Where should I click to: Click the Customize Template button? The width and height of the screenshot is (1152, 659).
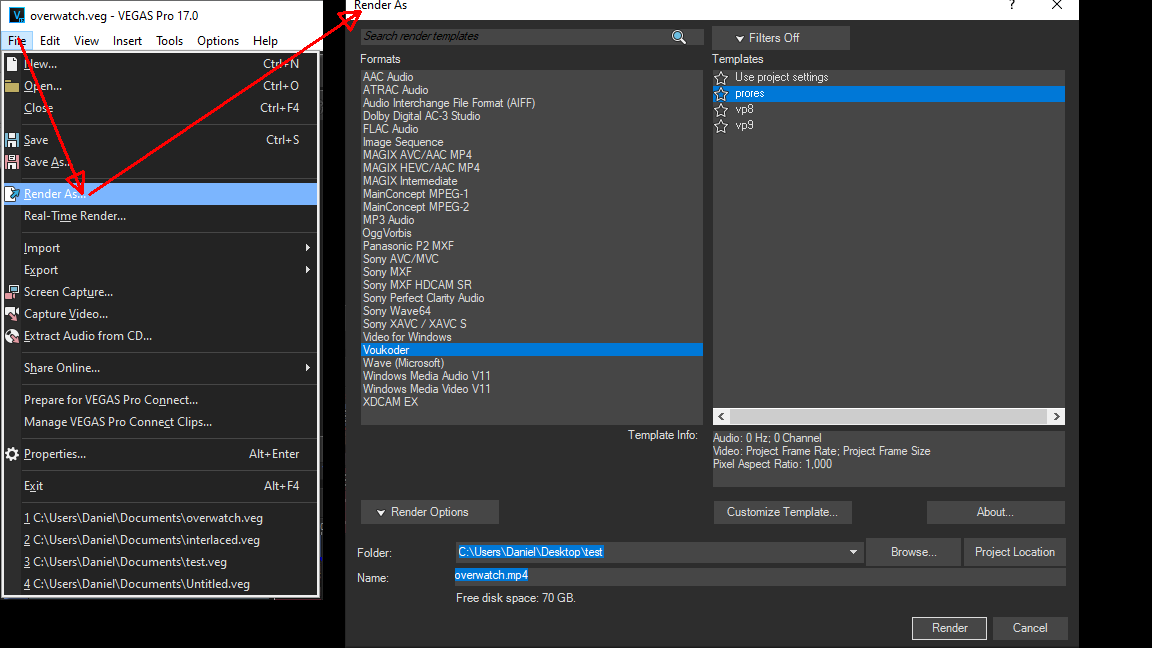(782, 512)
